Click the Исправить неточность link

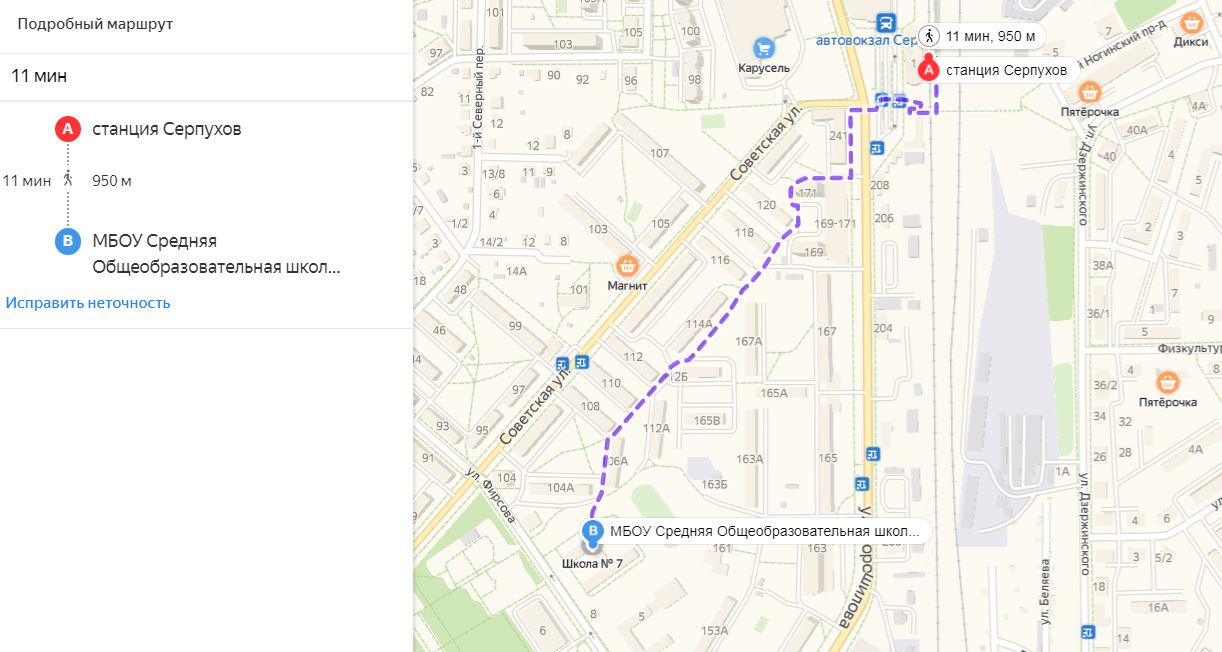(x=88, y=303)
